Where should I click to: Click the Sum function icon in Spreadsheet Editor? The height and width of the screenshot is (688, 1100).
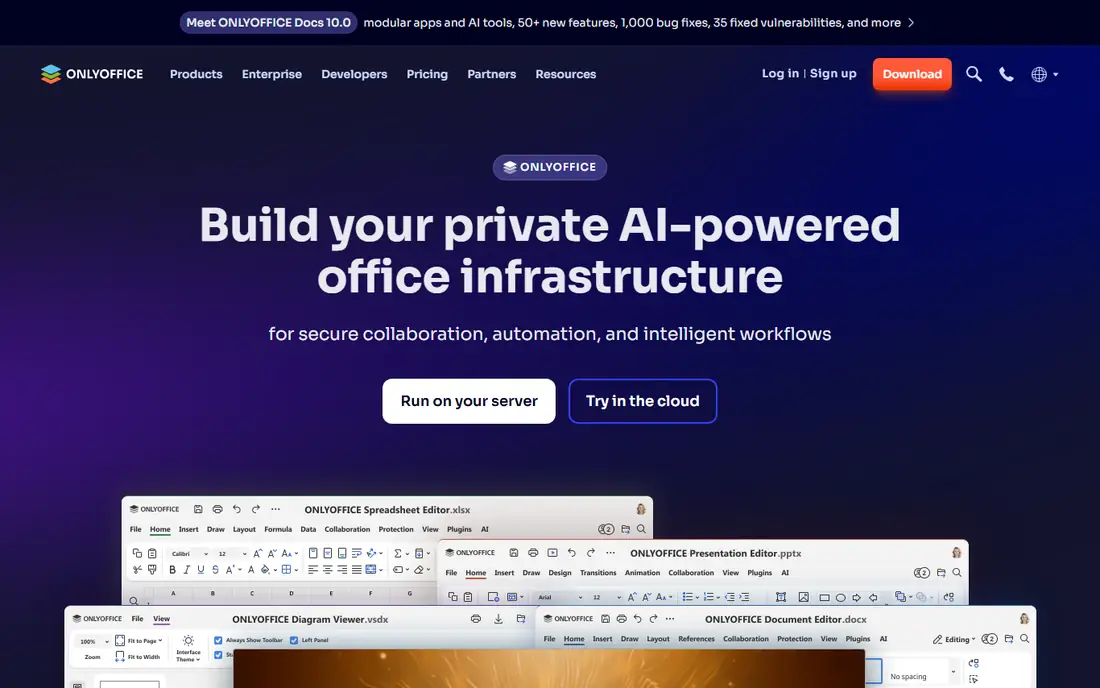point(400,553)
